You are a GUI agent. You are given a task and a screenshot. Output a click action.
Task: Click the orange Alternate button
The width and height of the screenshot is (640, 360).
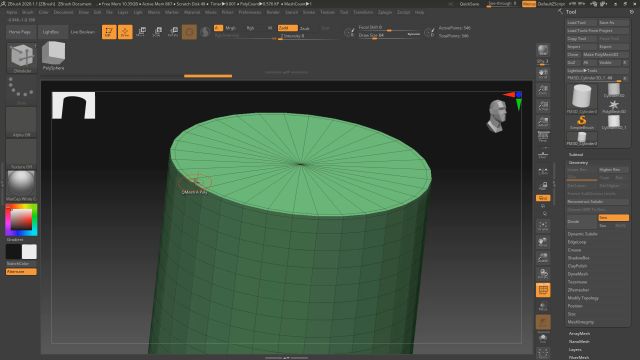[x=21, y=271]
